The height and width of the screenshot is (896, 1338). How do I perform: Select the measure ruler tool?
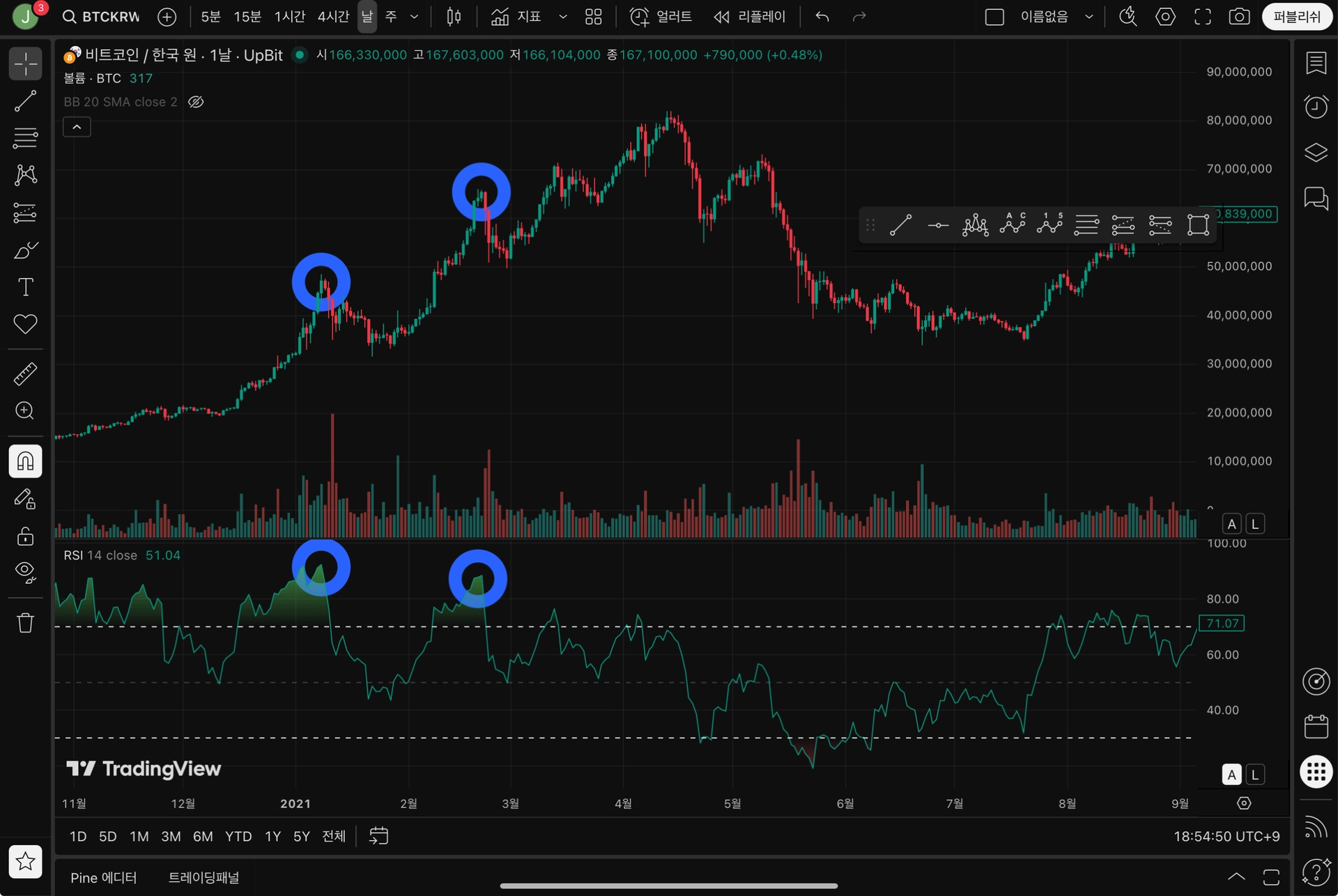(x=26, y=374)
